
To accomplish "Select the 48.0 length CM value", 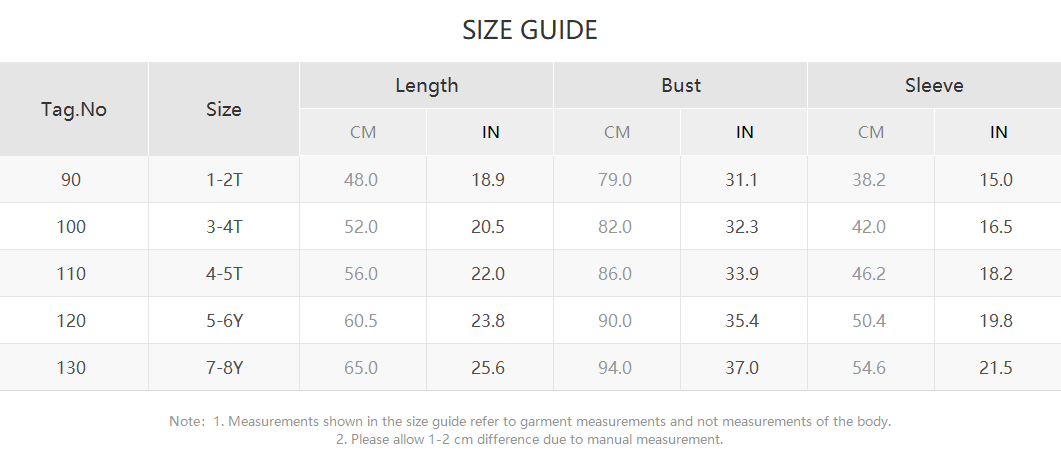I will point(361,180).
